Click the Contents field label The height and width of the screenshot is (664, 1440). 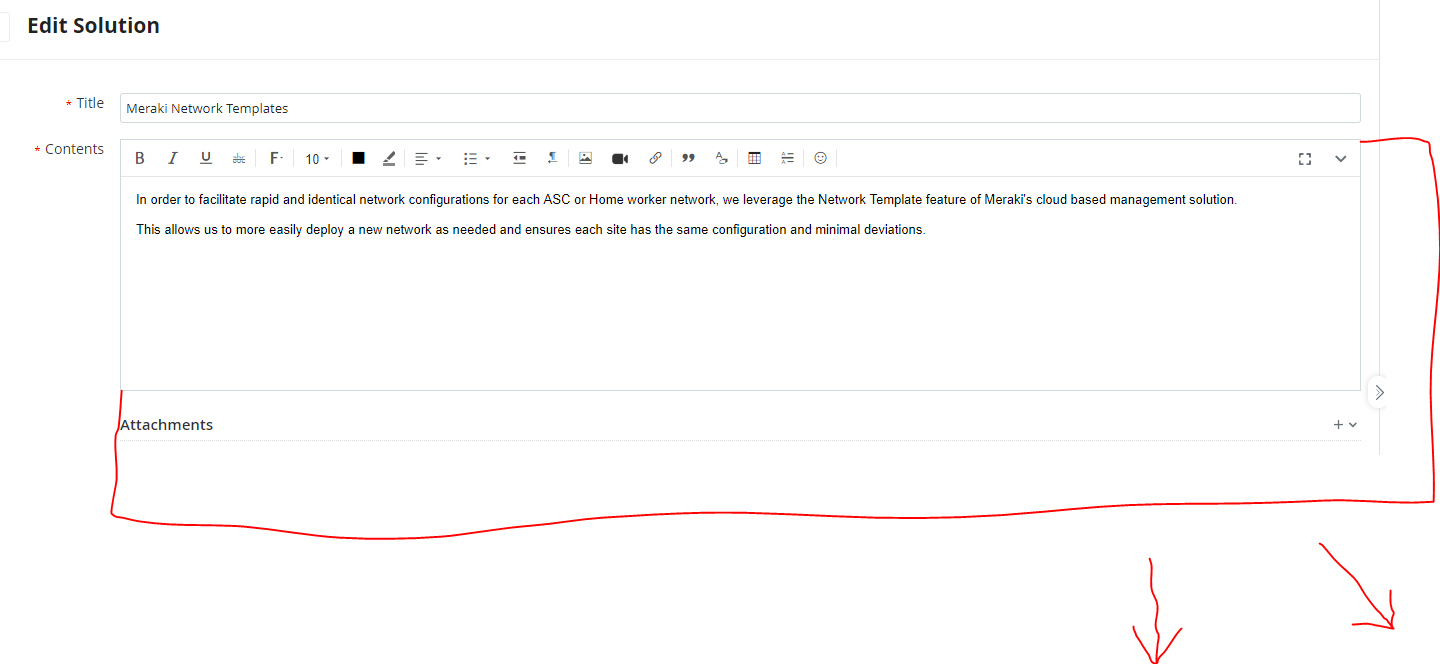74,149
